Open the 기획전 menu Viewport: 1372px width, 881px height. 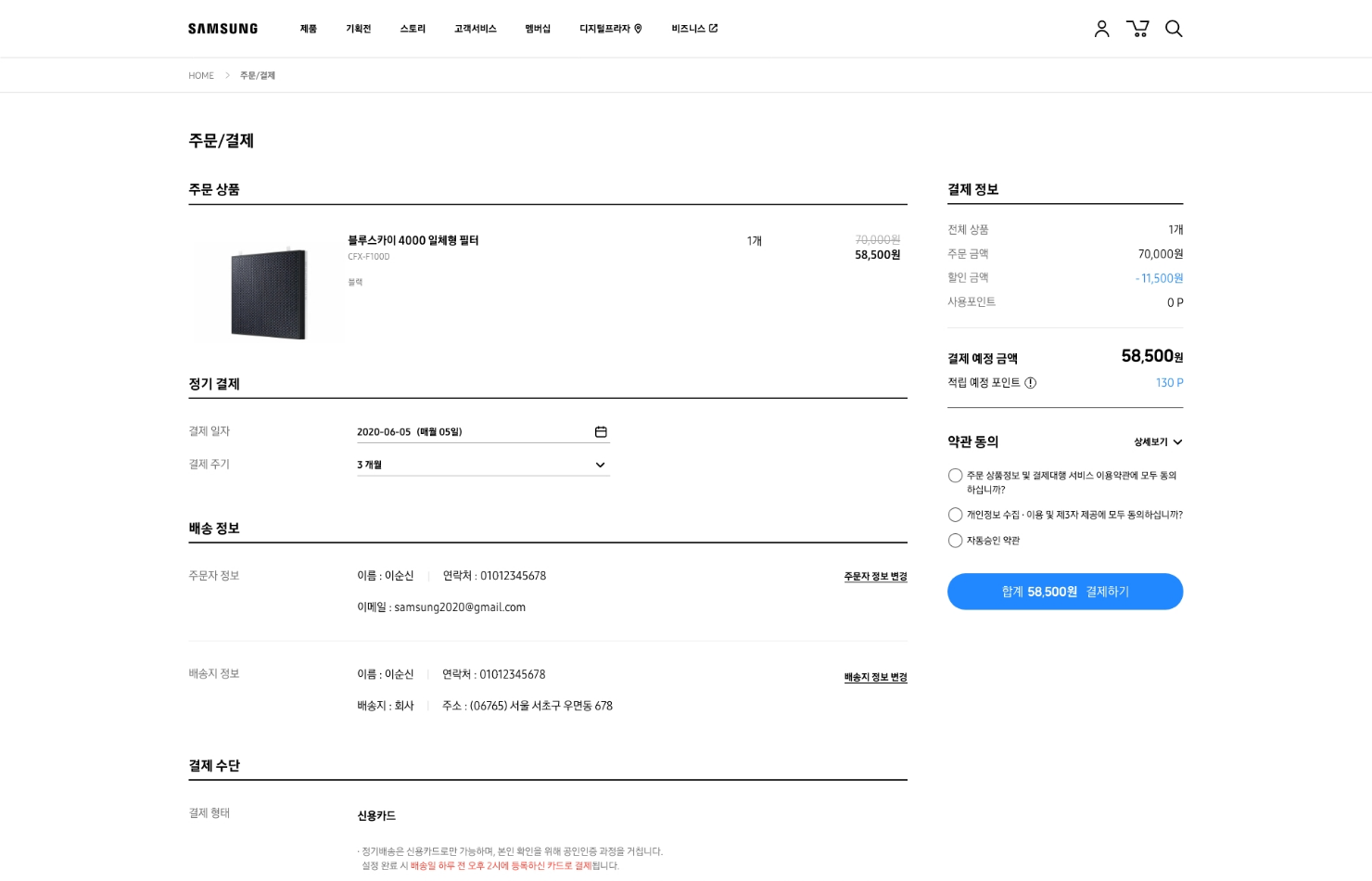pyautogui.click(x=358, y=29)
